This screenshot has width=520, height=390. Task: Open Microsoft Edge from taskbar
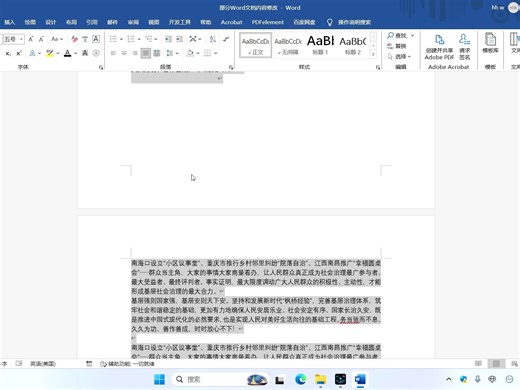tap(300, 379)
